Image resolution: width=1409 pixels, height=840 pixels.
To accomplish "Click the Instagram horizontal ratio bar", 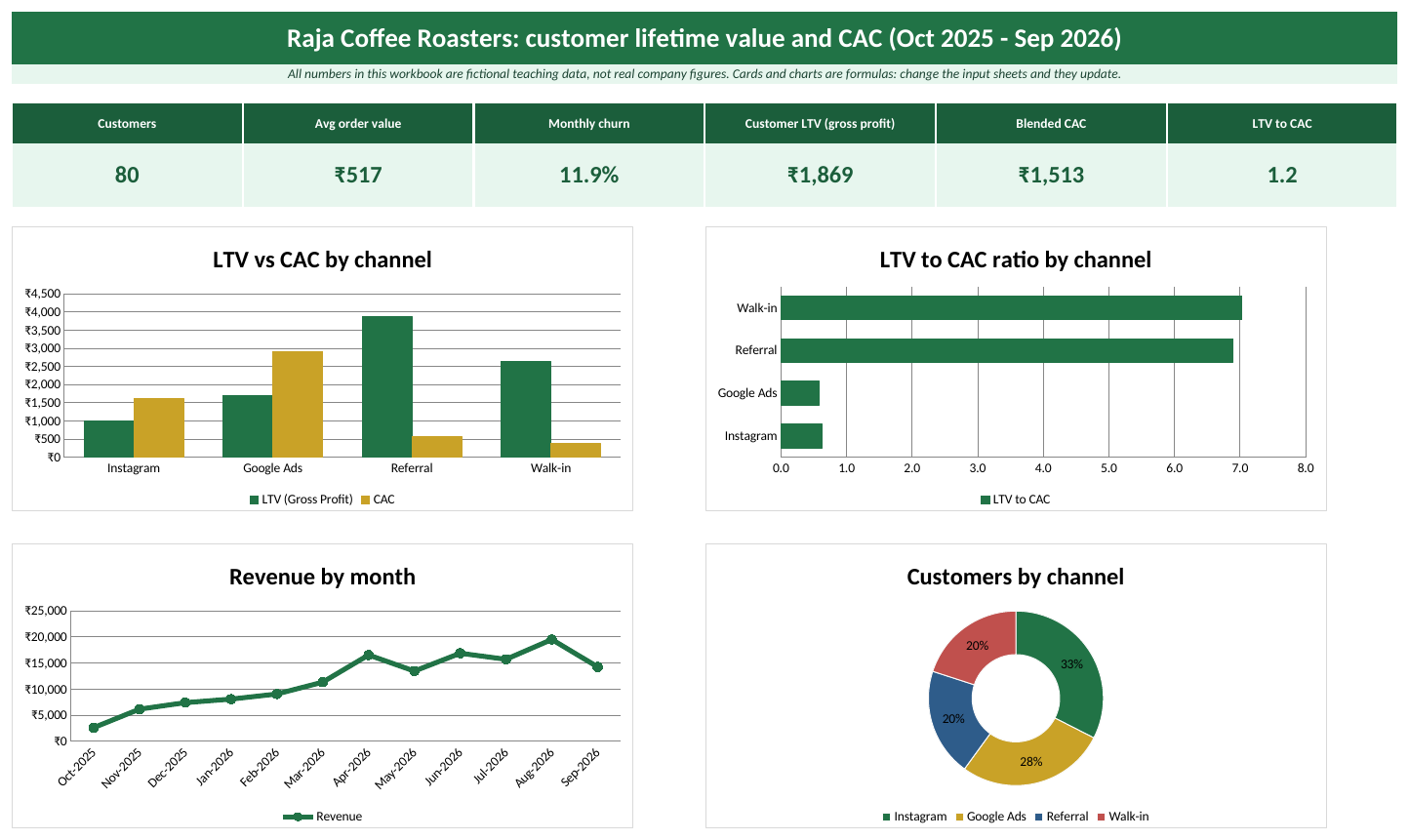I will click(x=802, y=436).
